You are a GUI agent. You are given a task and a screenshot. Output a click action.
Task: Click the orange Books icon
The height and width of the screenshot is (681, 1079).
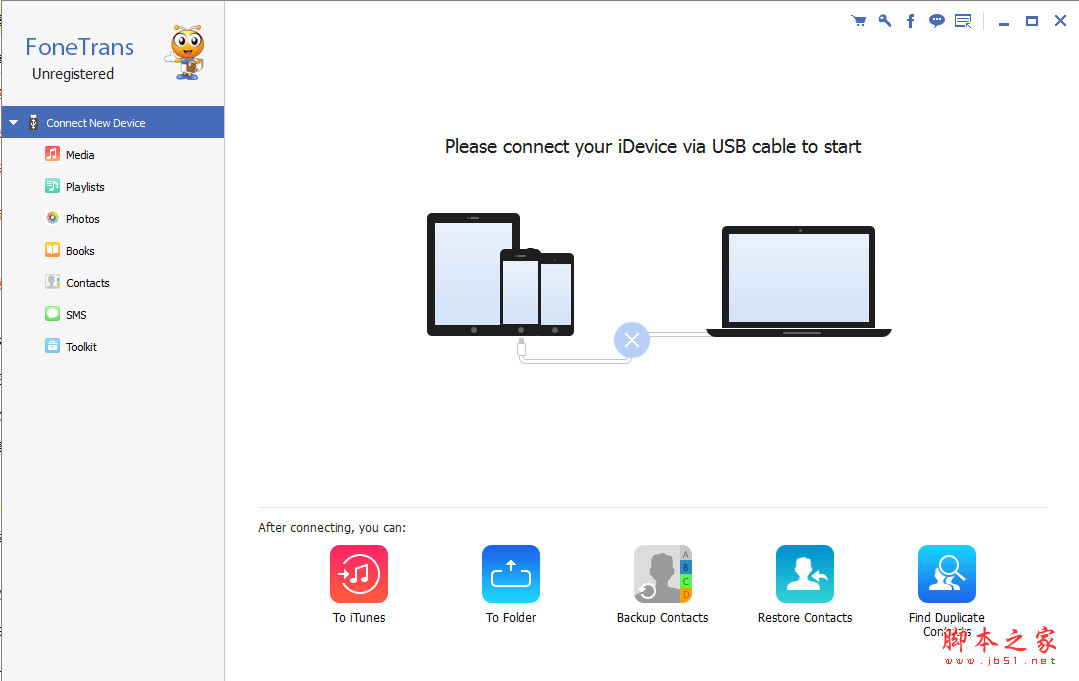[x=52, y=250]
